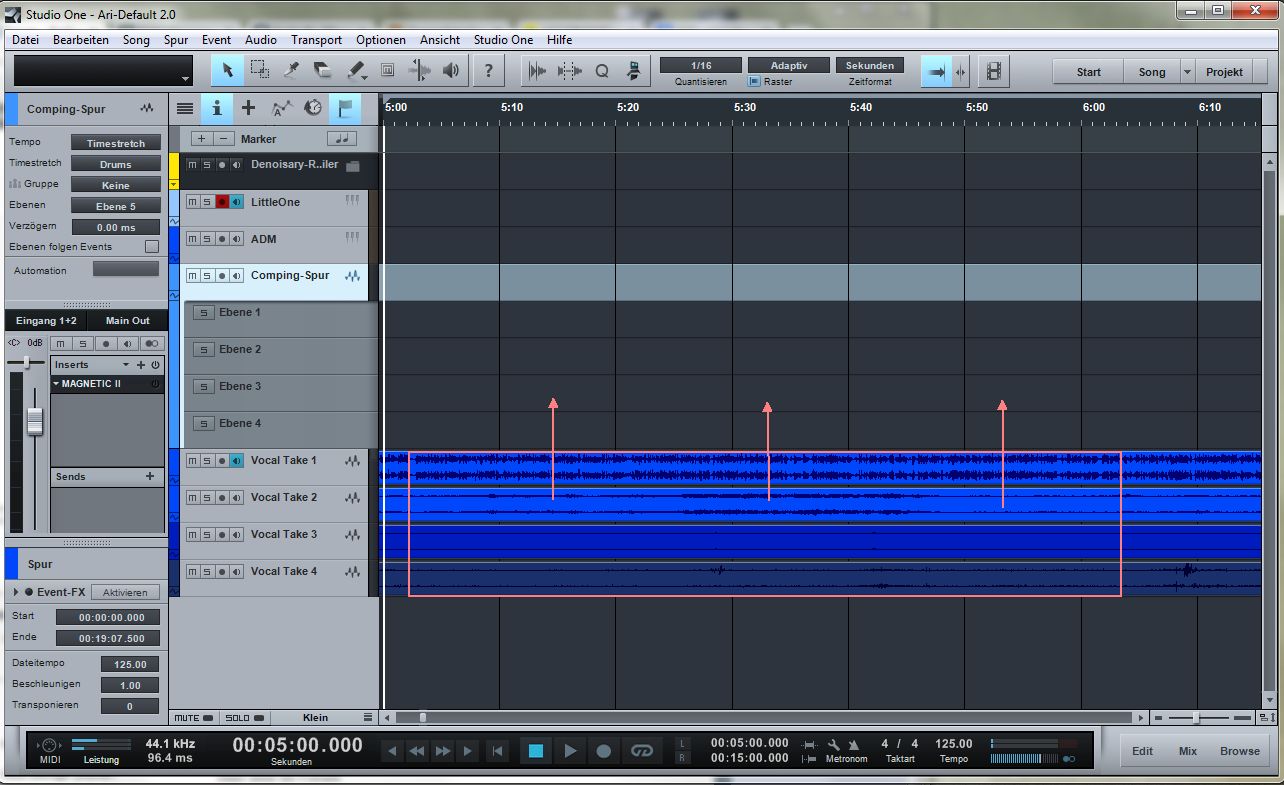
Task: Select Vocal Take 3 track
Action: click(x=284, y=535)
